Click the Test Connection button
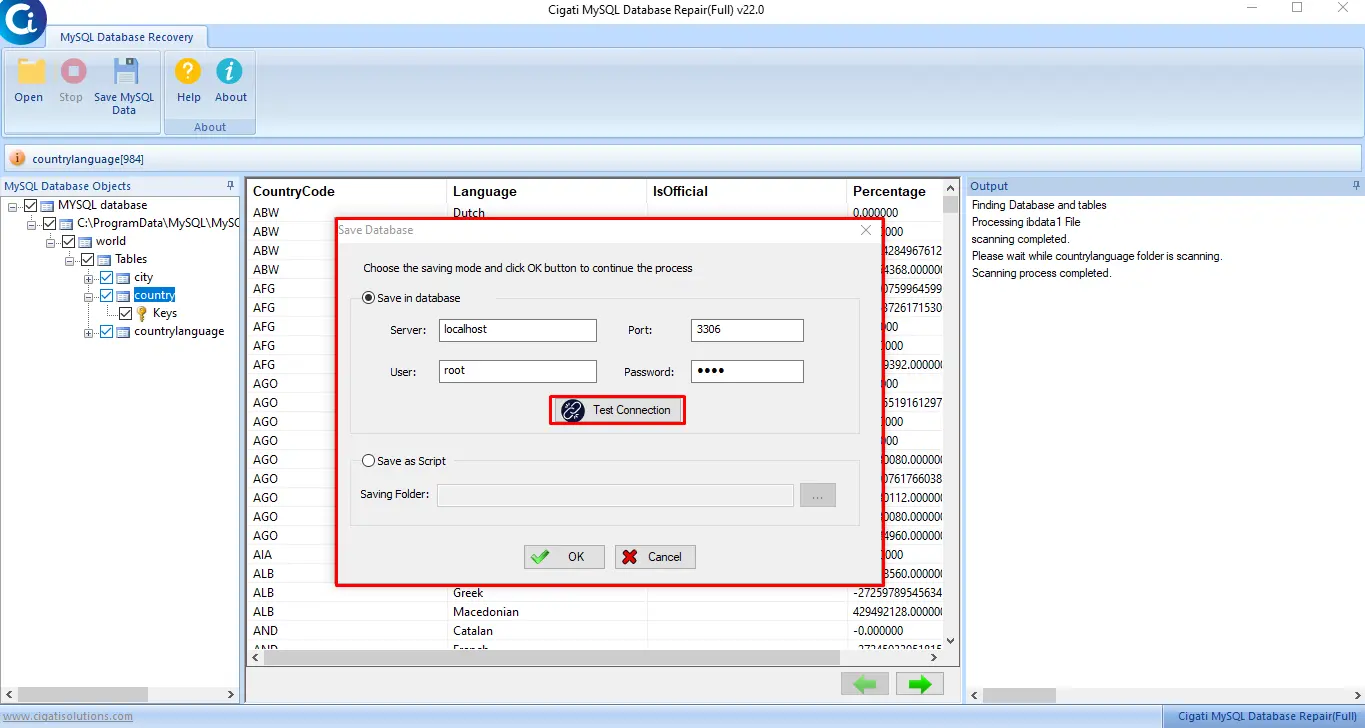1365x728 pixels. click(x=617, y=410)
